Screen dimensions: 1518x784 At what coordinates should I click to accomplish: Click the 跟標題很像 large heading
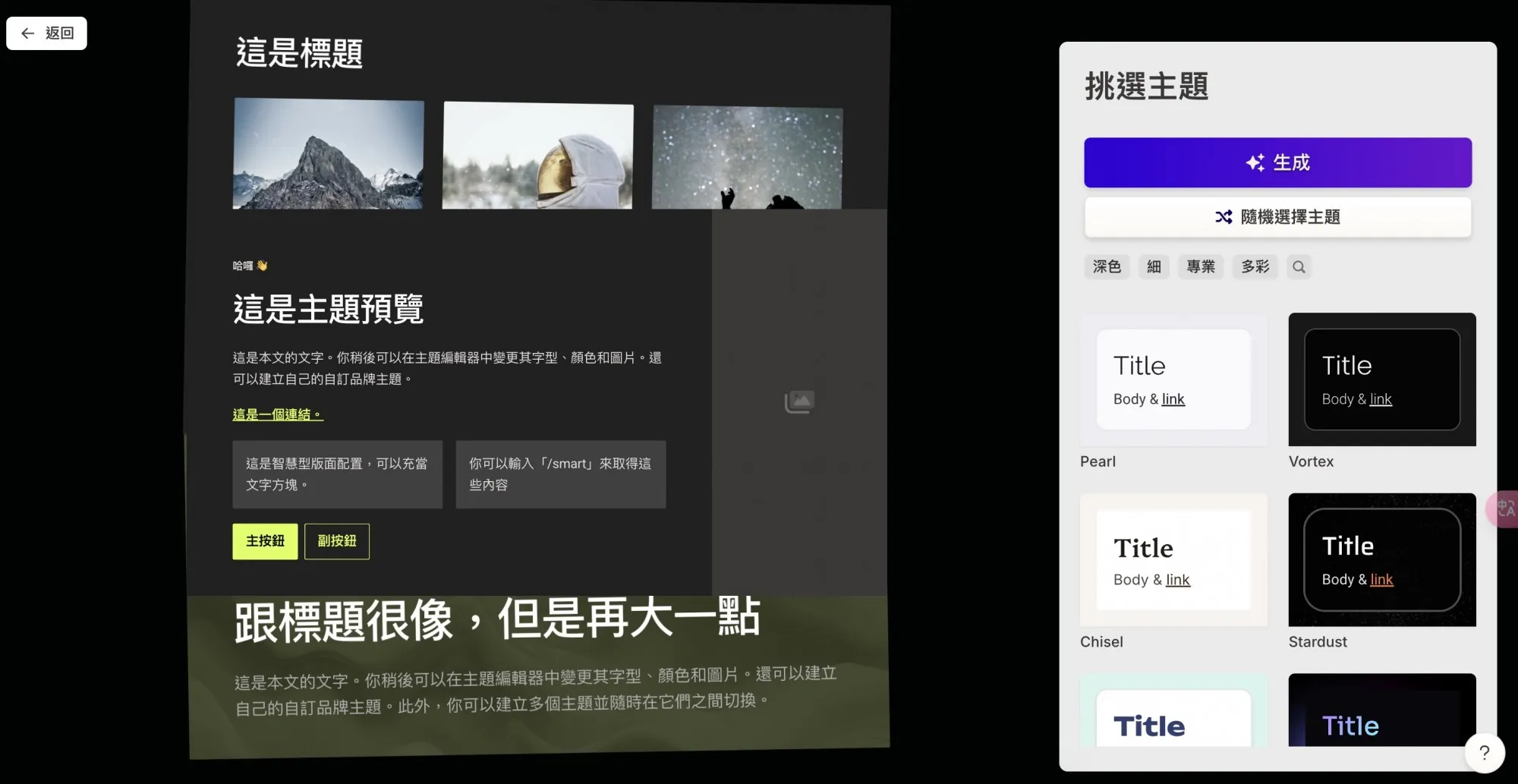(x=497, y=619)
